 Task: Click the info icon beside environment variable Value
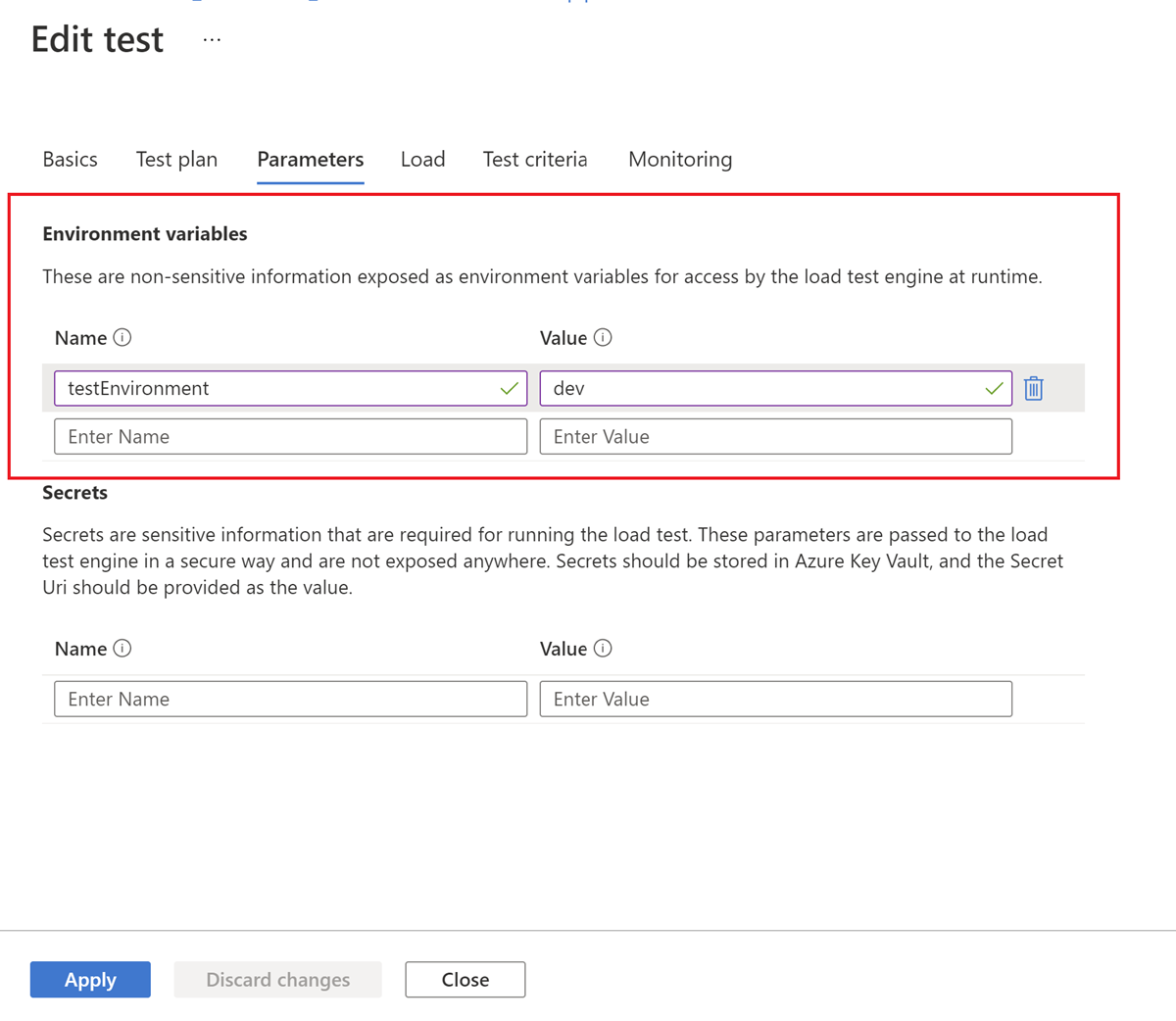click(605, 337)
